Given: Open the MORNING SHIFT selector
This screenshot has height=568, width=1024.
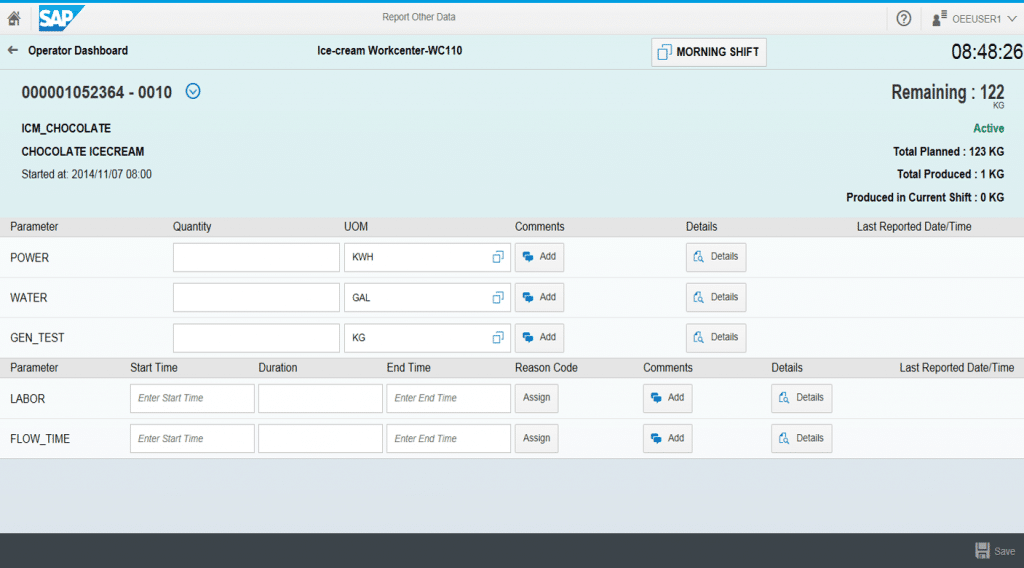Looking at the screenshot, I should pyautogui.click(x=708, y=52).
